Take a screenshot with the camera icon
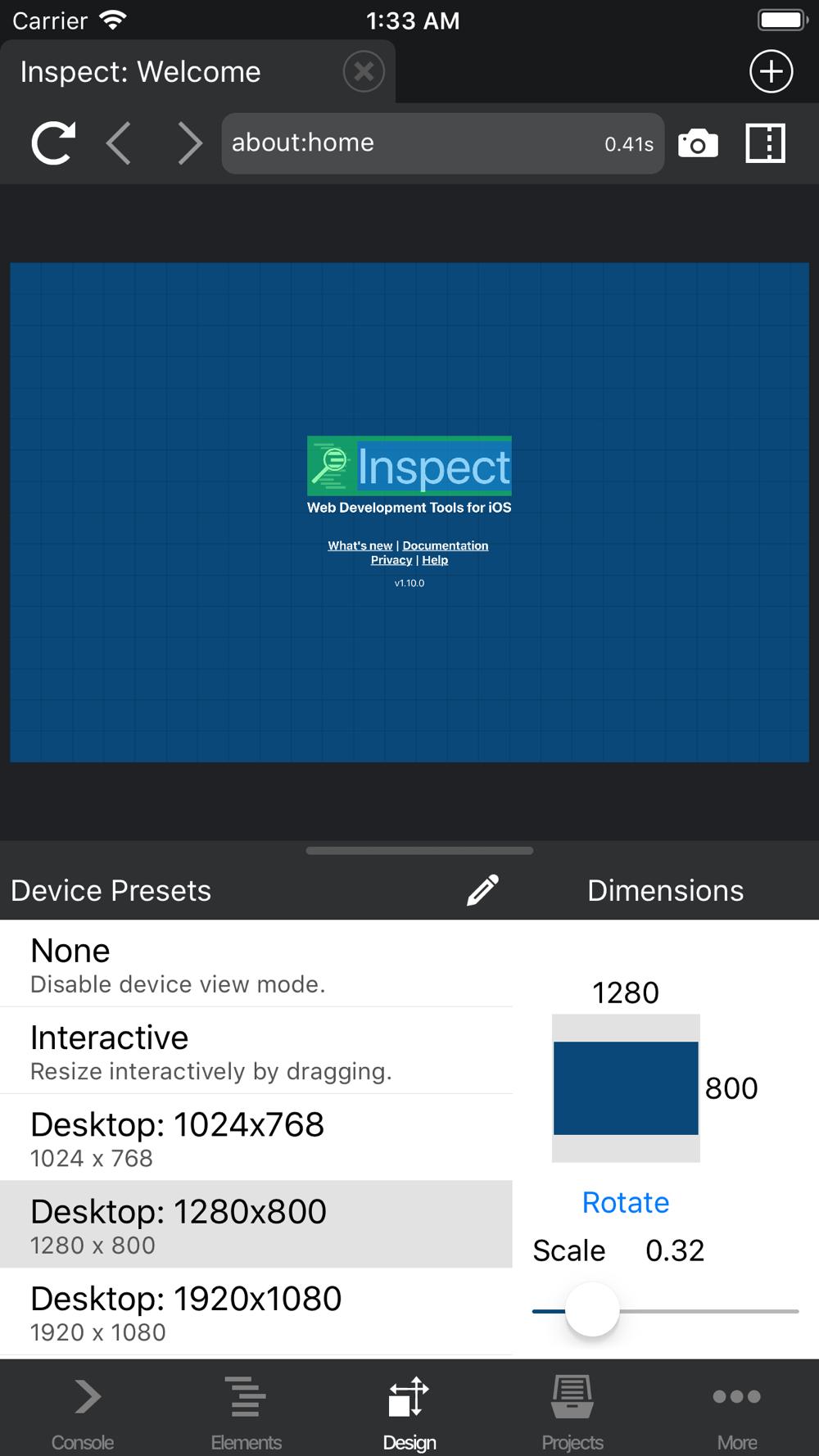Screen dimensions: 819x1456 click(698, 143)
